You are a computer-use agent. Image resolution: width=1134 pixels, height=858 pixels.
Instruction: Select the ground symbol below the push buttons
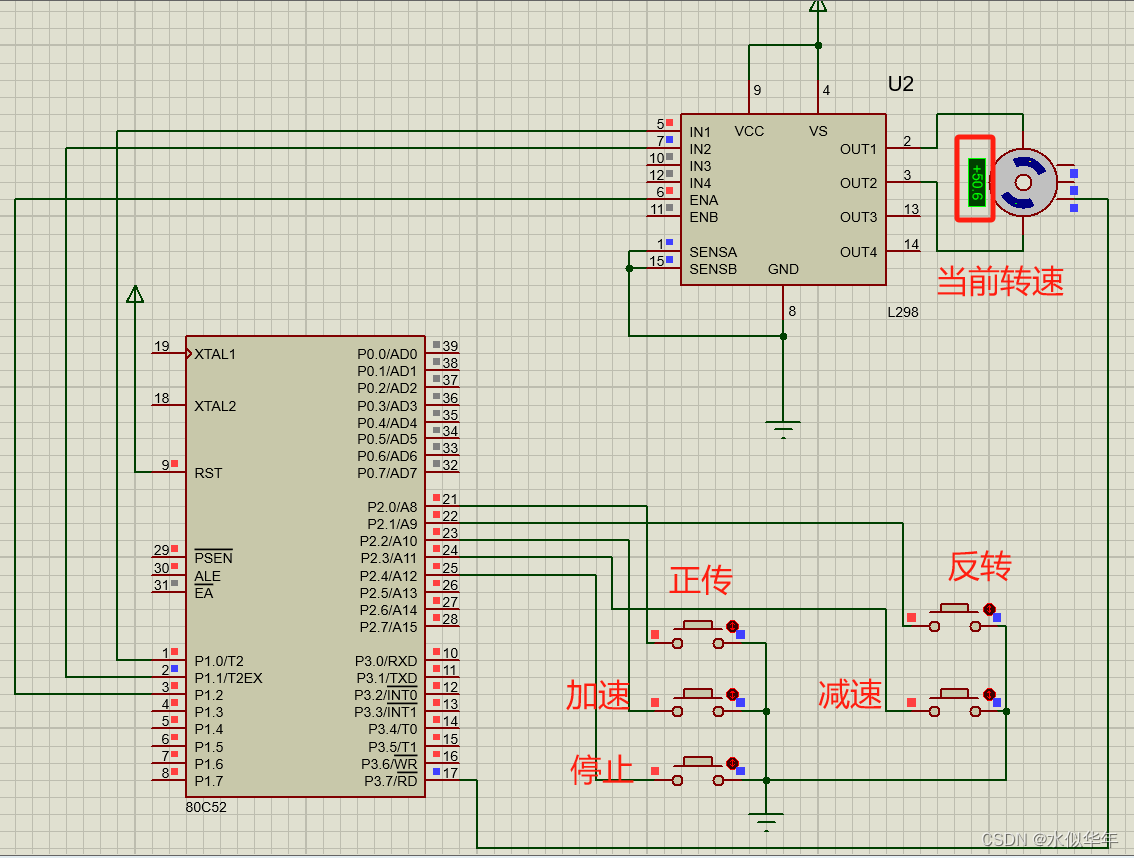point(766,823)
